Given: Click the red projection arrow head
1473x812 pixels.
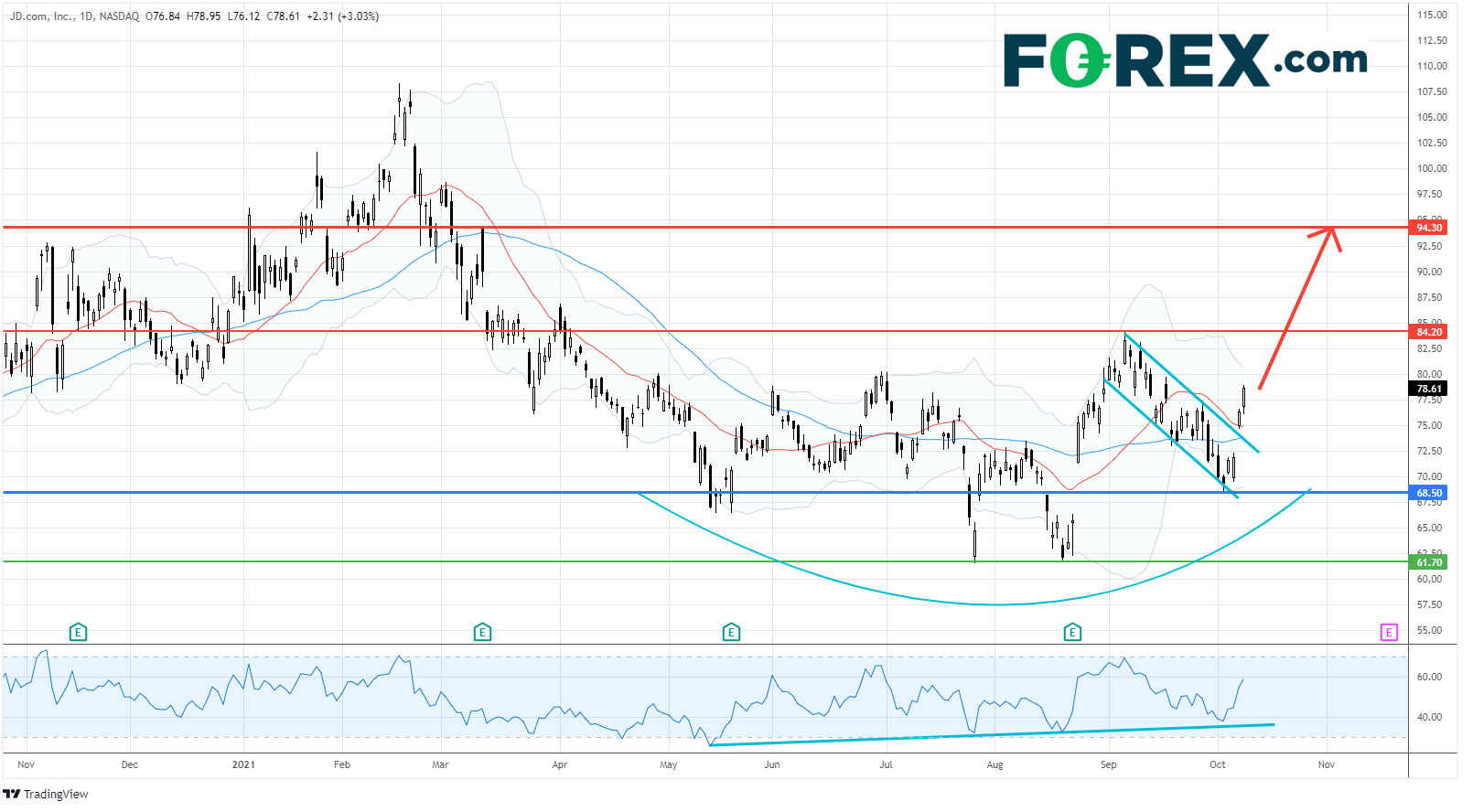Looking at the screenshot, I should click(x=1331, y=232).
